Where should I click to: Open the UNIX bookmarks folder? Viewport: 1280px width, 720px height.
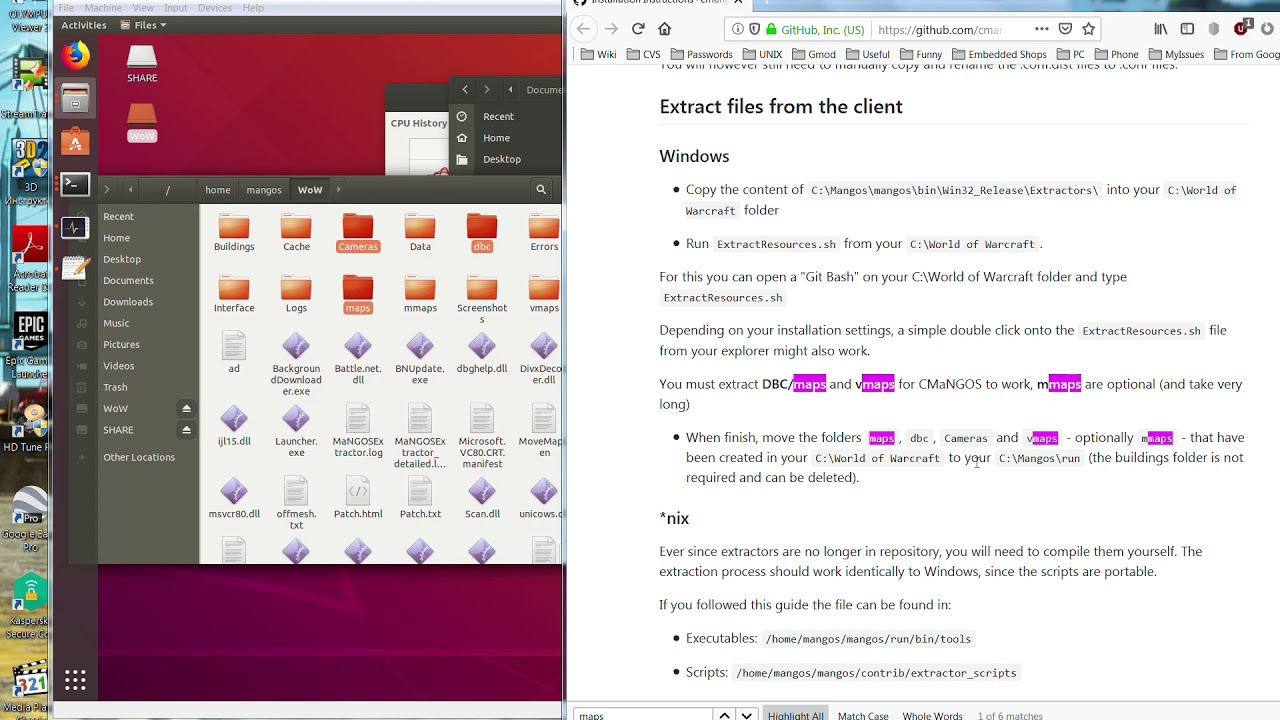[762, 54]
